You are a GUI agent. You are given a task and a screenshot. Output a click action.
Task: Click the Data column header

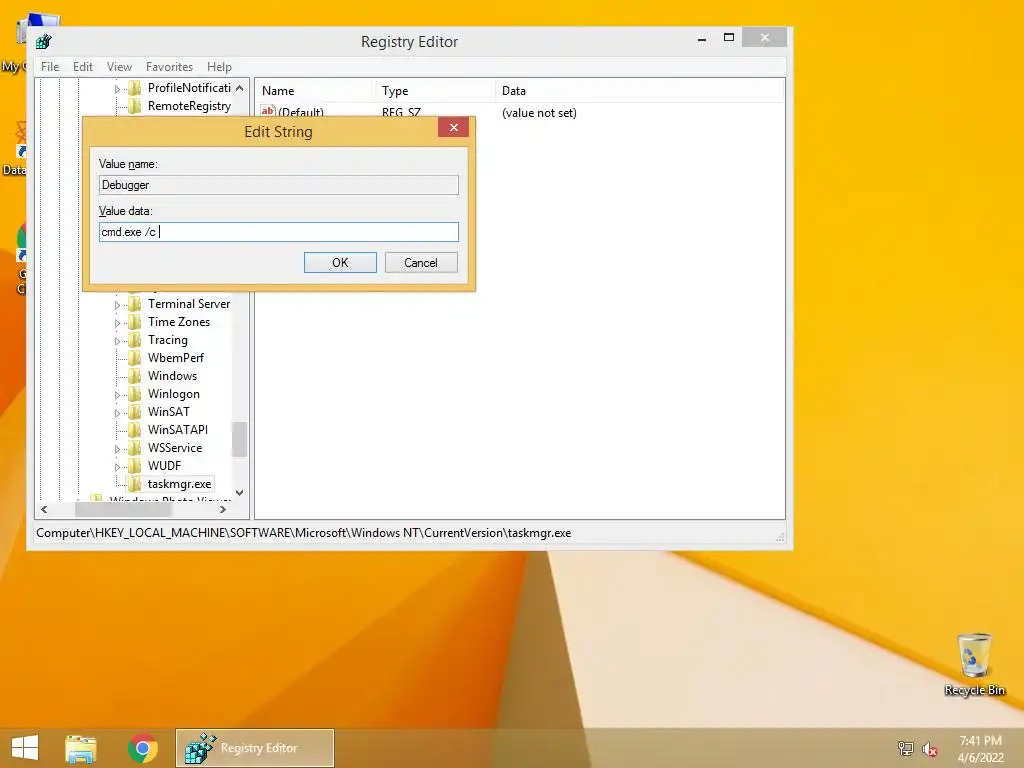639,91
